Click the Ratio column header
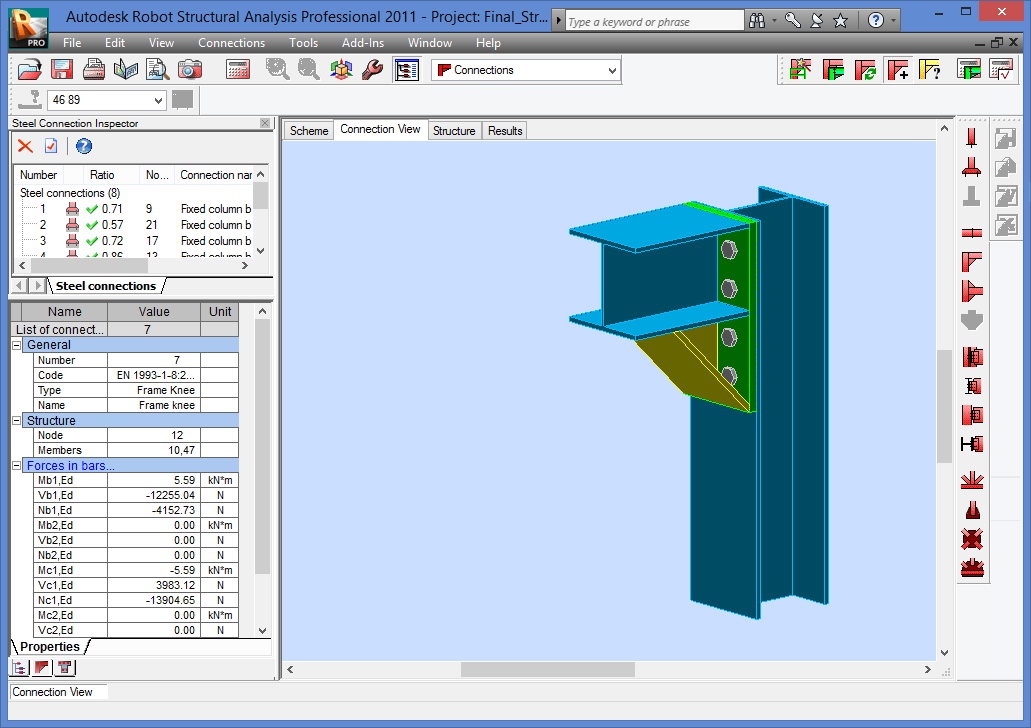The width and height of the screenshot is (1031, 728). [x=102, y=175]
